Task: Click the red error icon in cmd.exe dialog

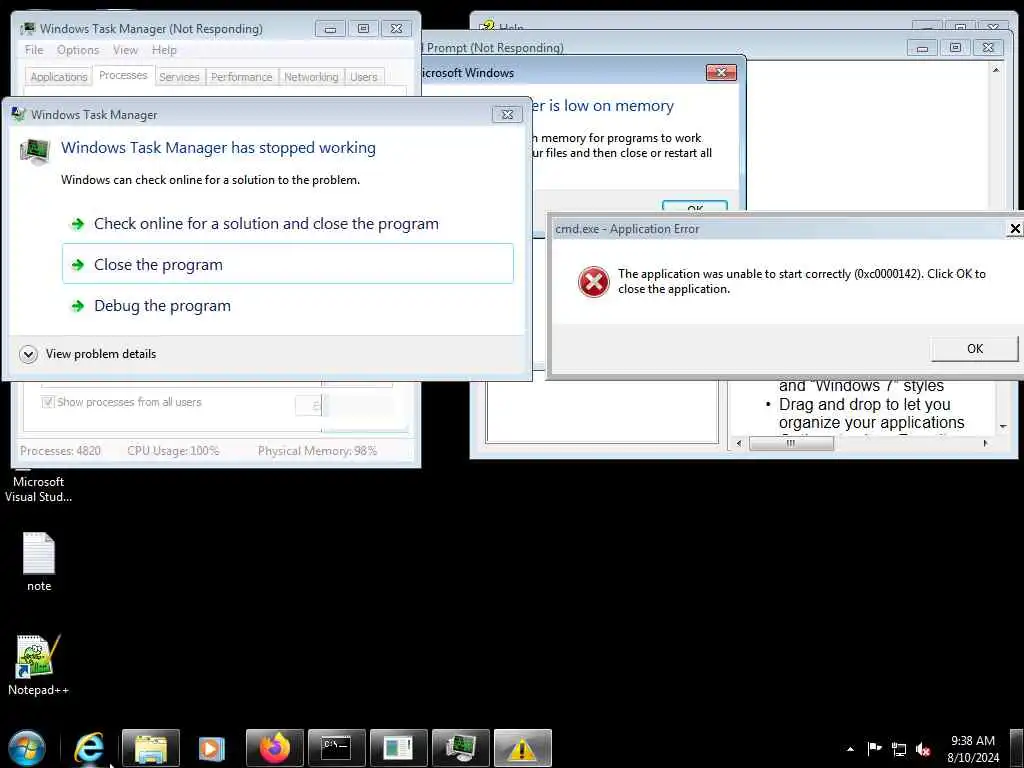Action: click(x=593, y=282)
